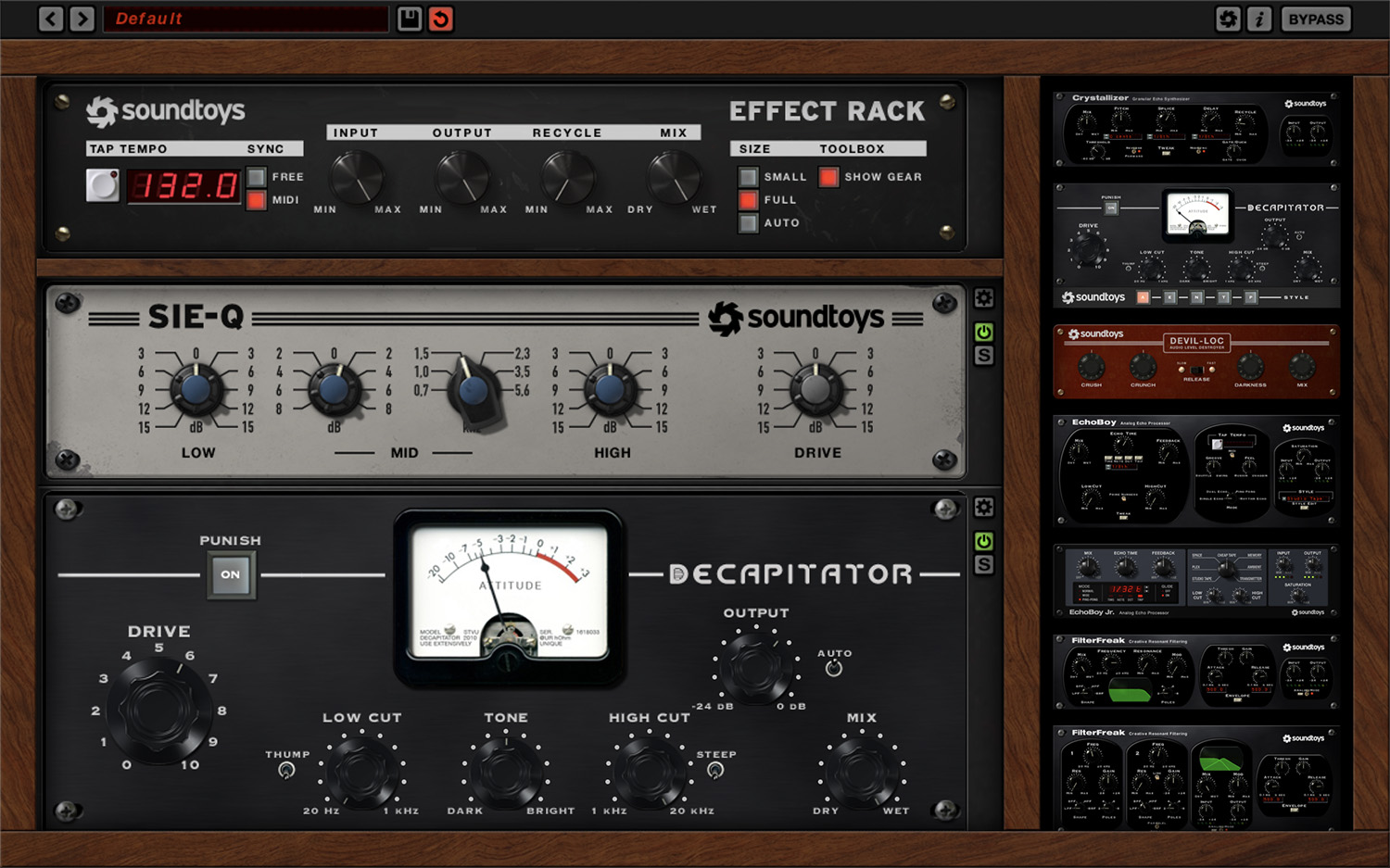Click the BYPASS button
The height and width of the screenshot is (868, 1390).
[x=1316, y=19]
